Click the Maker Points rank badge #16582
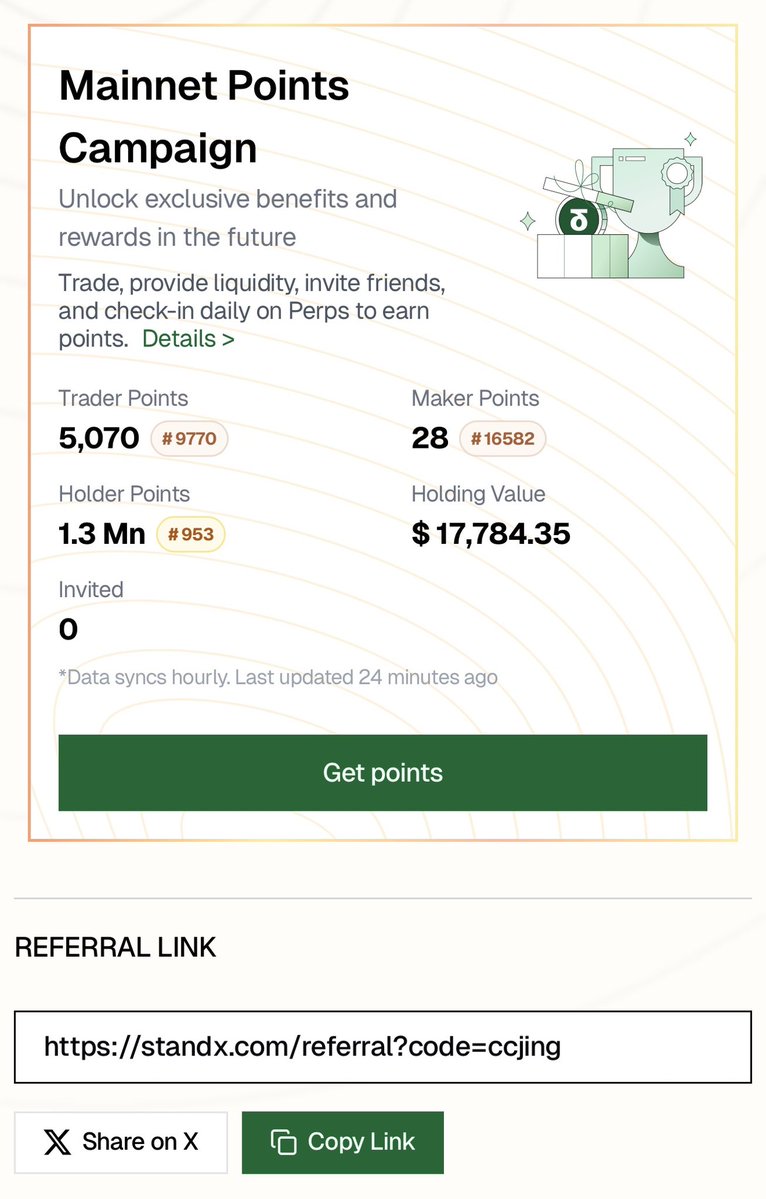Image resolution: width=766 pixels, height=1199 pixels. [x=502, y=439]
